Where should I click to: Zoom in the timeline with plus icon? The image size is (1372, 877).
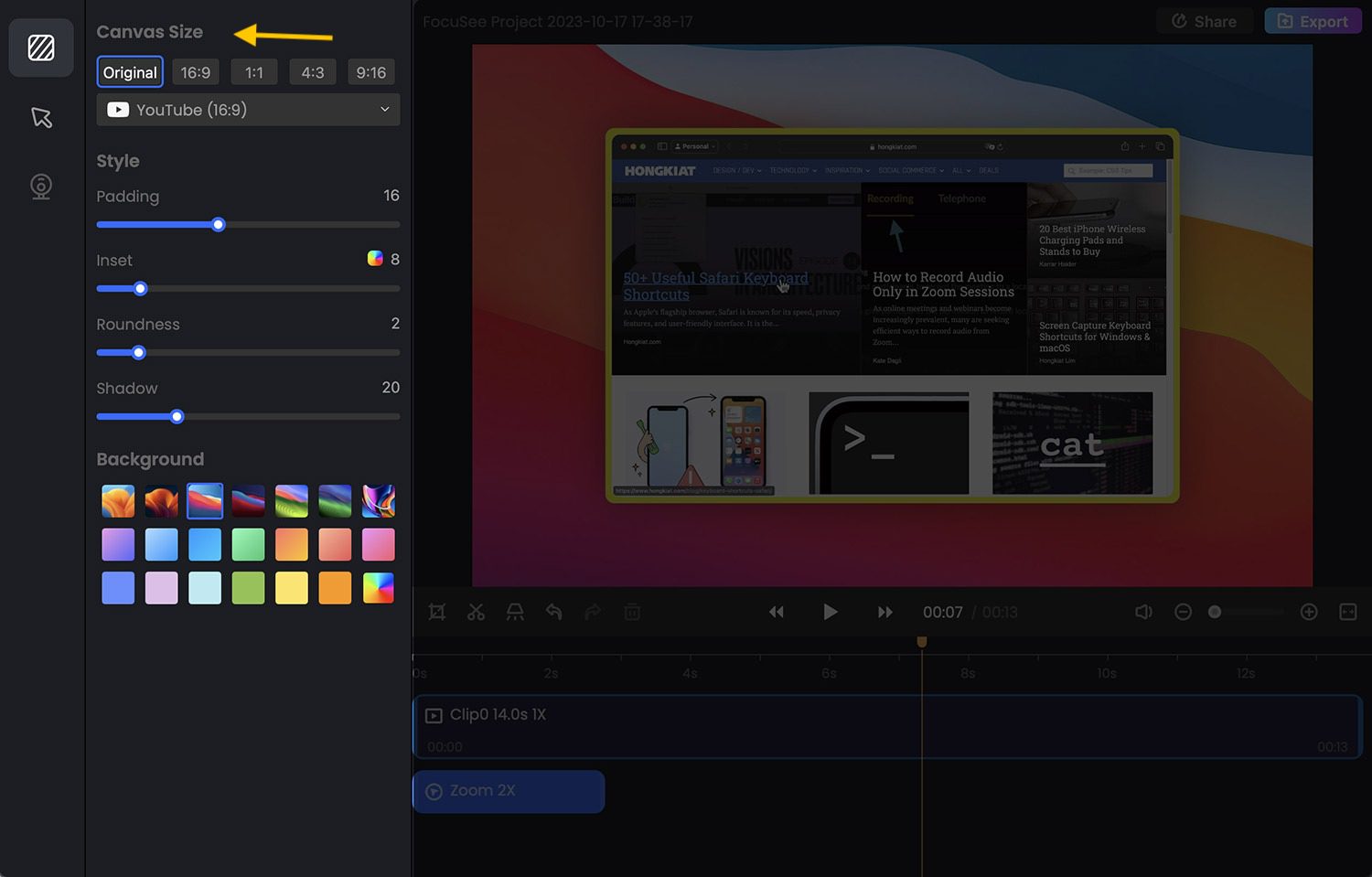coord(1309,612)
